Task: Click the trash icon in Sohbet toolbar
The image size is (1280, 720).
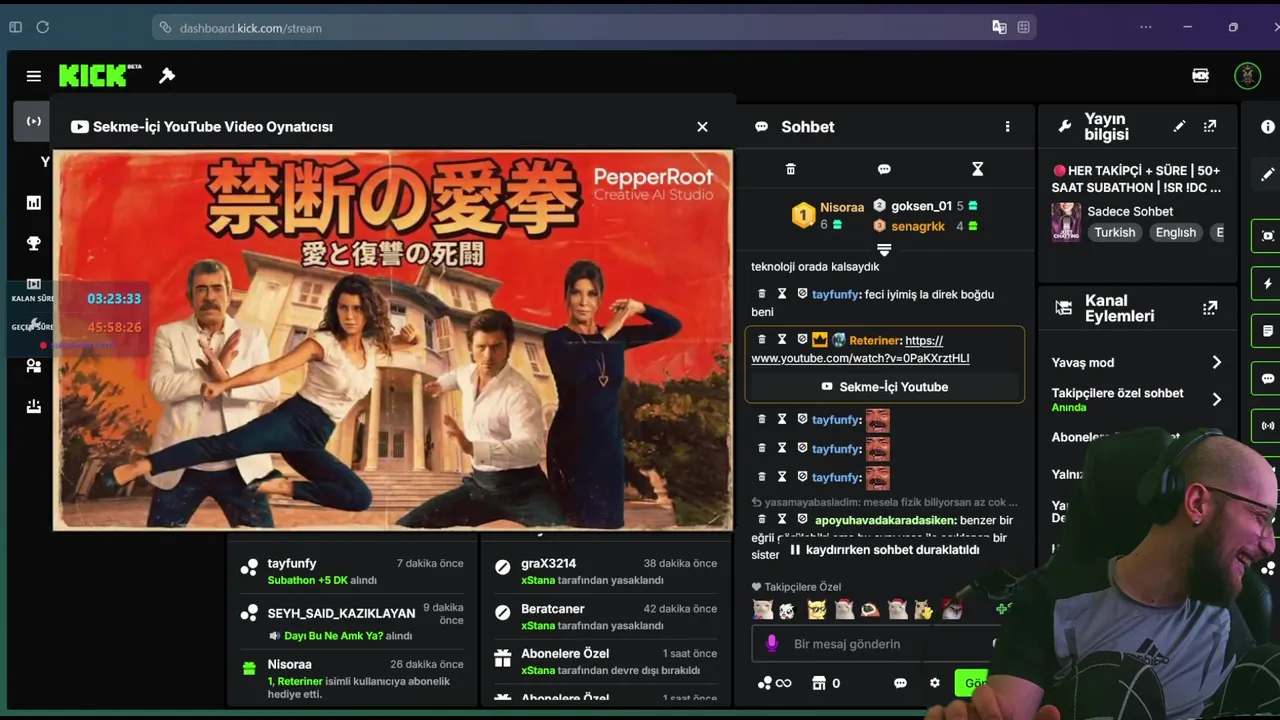Action: coord(790,169)
